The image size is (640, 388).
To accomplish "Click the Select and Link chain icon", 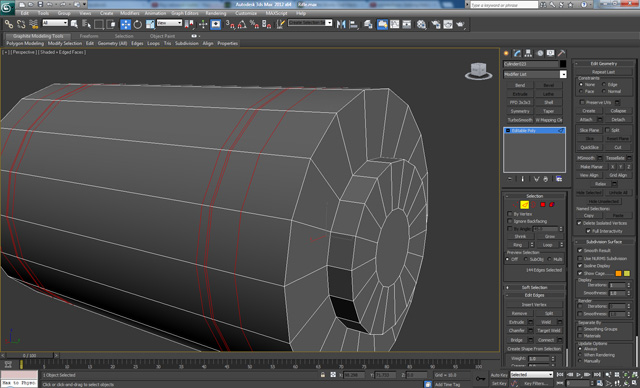I will coord(9,24).
